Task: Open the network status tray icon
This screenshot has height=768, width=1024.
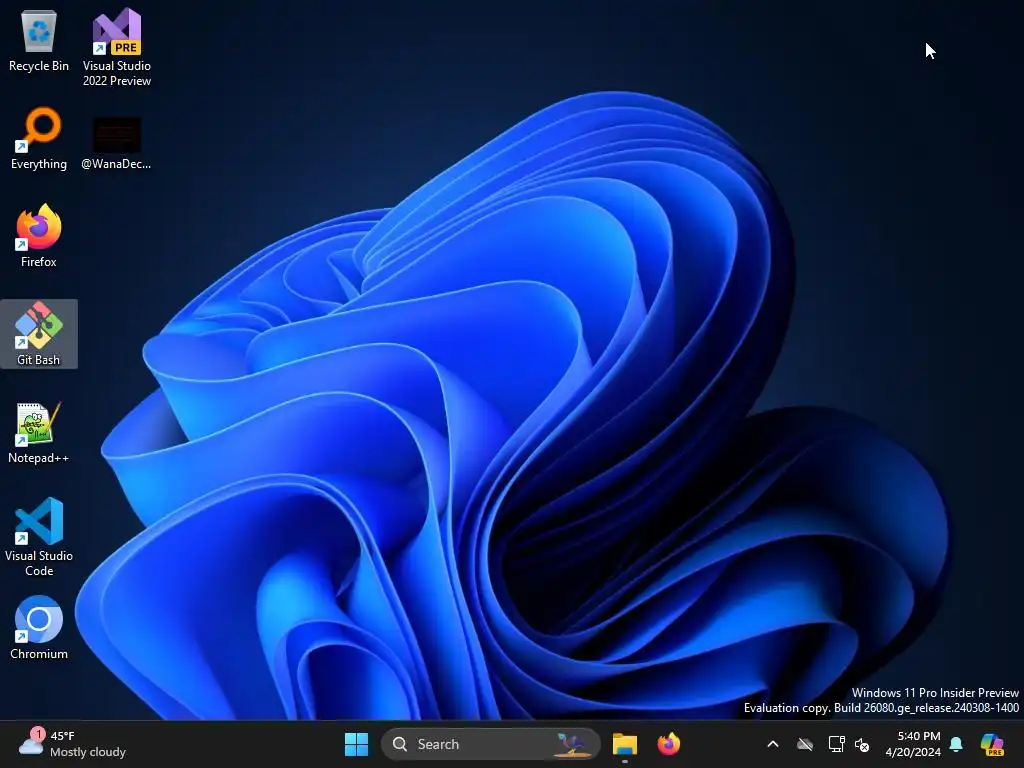Action: click(836, 744)
